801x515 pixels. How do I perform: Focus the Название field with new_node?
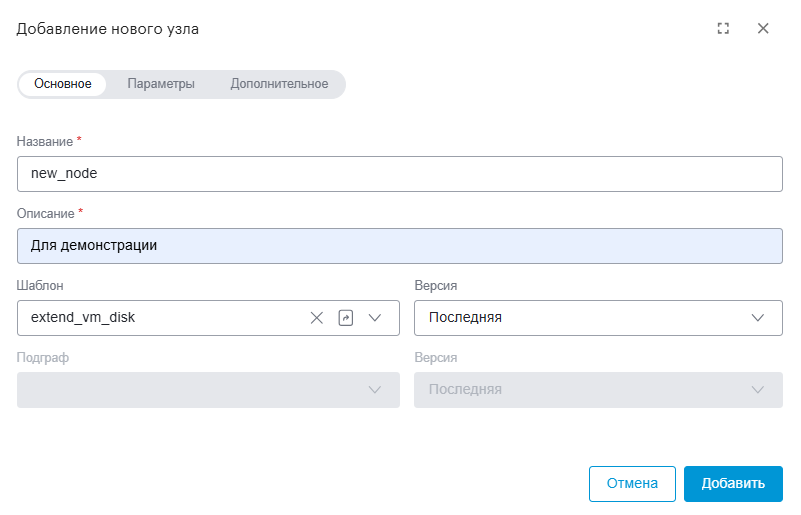(x=399, y=174)
